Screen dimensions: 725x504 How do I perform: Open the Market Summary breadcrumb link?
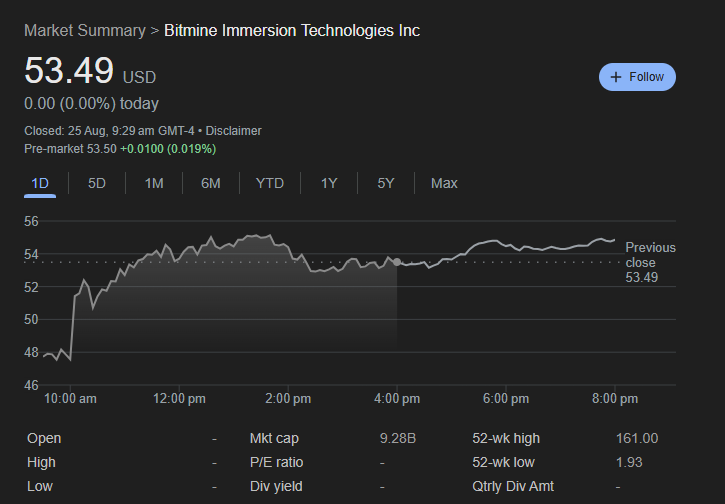point(84,31)
